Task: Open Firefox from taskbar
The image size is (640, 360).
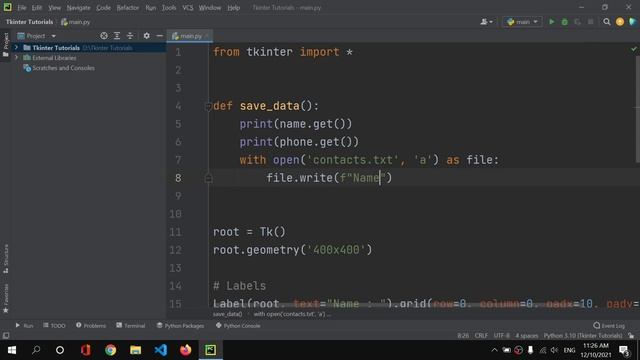Action: pos(186,350)
